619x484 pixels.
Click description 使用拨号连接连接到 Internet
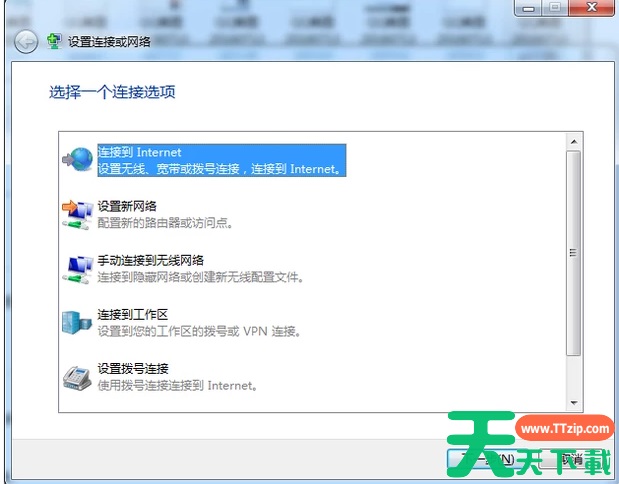[x=177, y=385]
